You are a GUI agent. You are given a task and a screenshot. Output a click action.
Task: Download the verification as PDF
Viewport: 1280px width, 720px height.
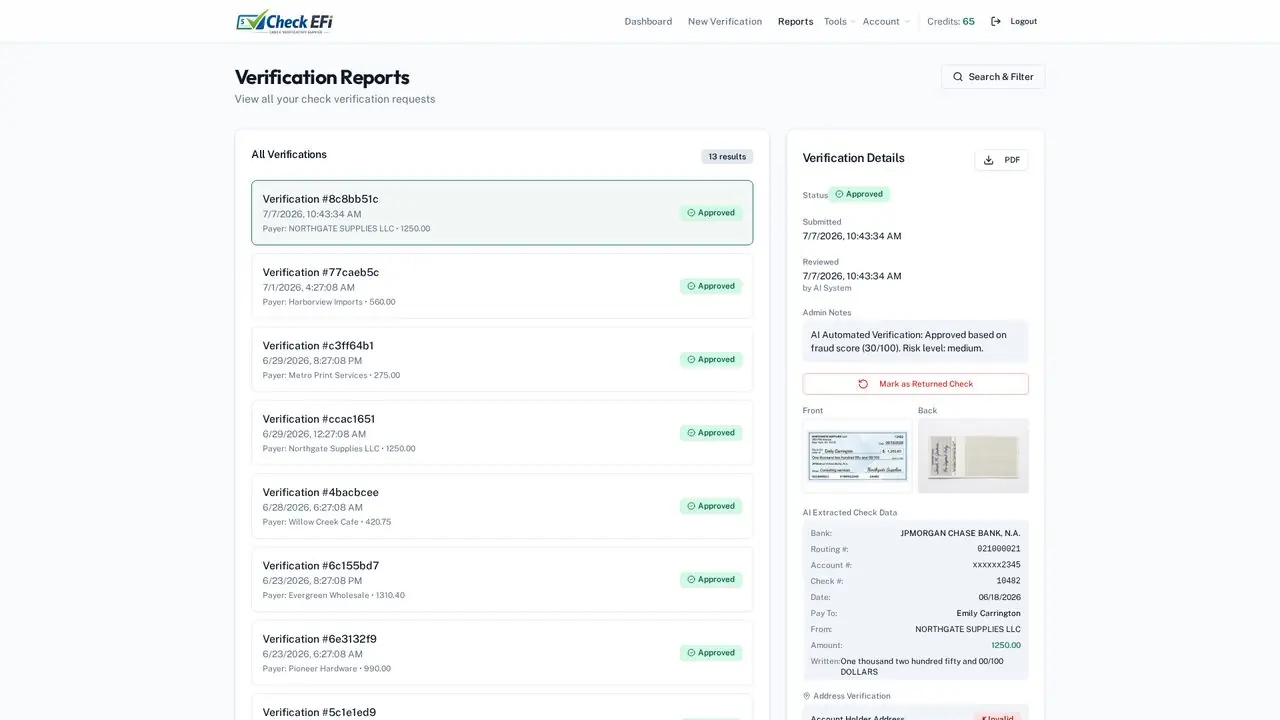click(x=1001, y=160)
